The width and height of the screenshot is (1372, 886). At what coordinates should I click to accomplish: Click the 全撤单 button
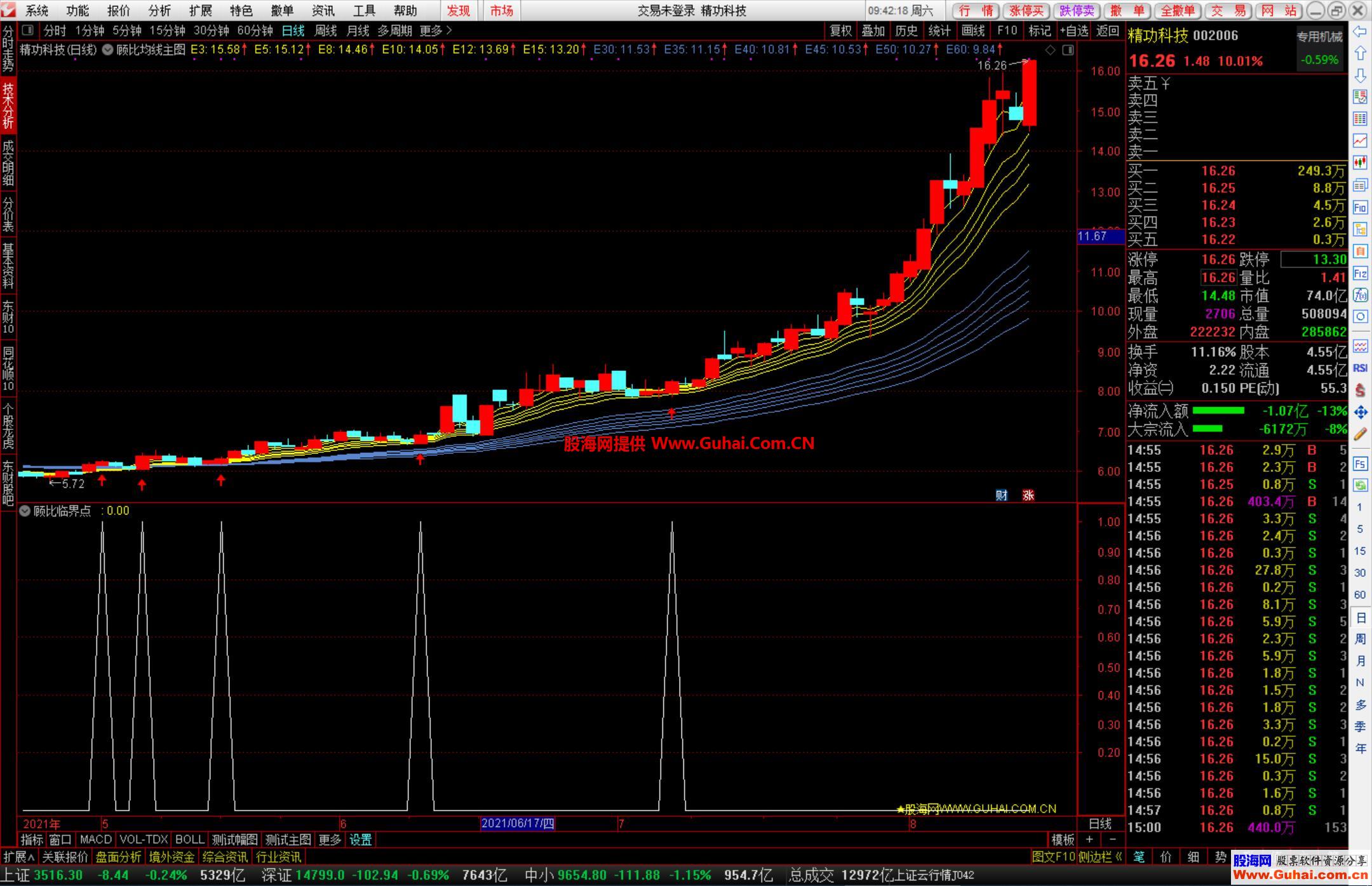tap(1178, 10)
